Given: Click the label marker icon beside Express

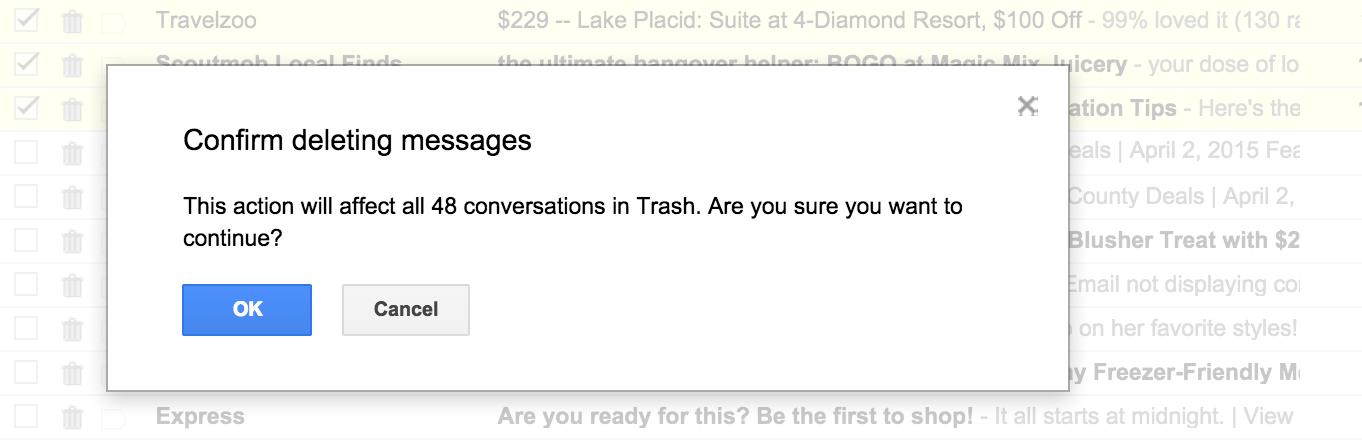Looking at the screenshot, I should click(112, 417).
